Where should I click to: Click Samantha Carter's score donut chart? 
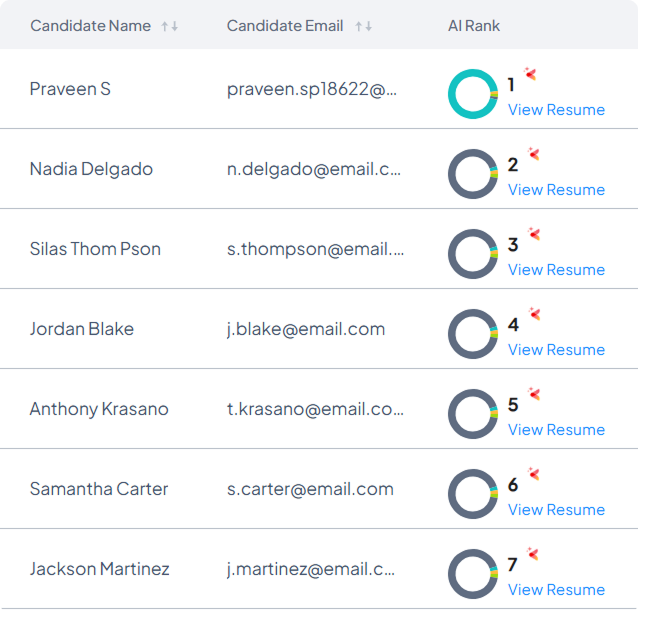pyautogui.click(x=473, y=494)
